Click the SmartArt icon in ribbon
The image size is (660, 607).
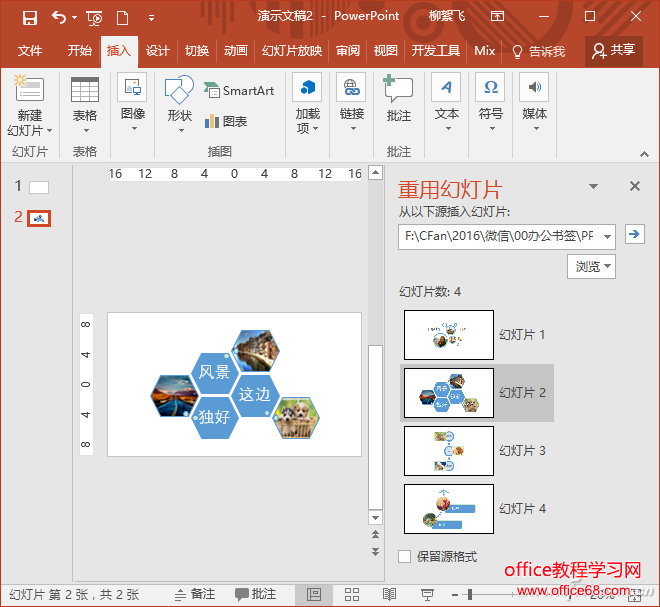click(239, 90)
